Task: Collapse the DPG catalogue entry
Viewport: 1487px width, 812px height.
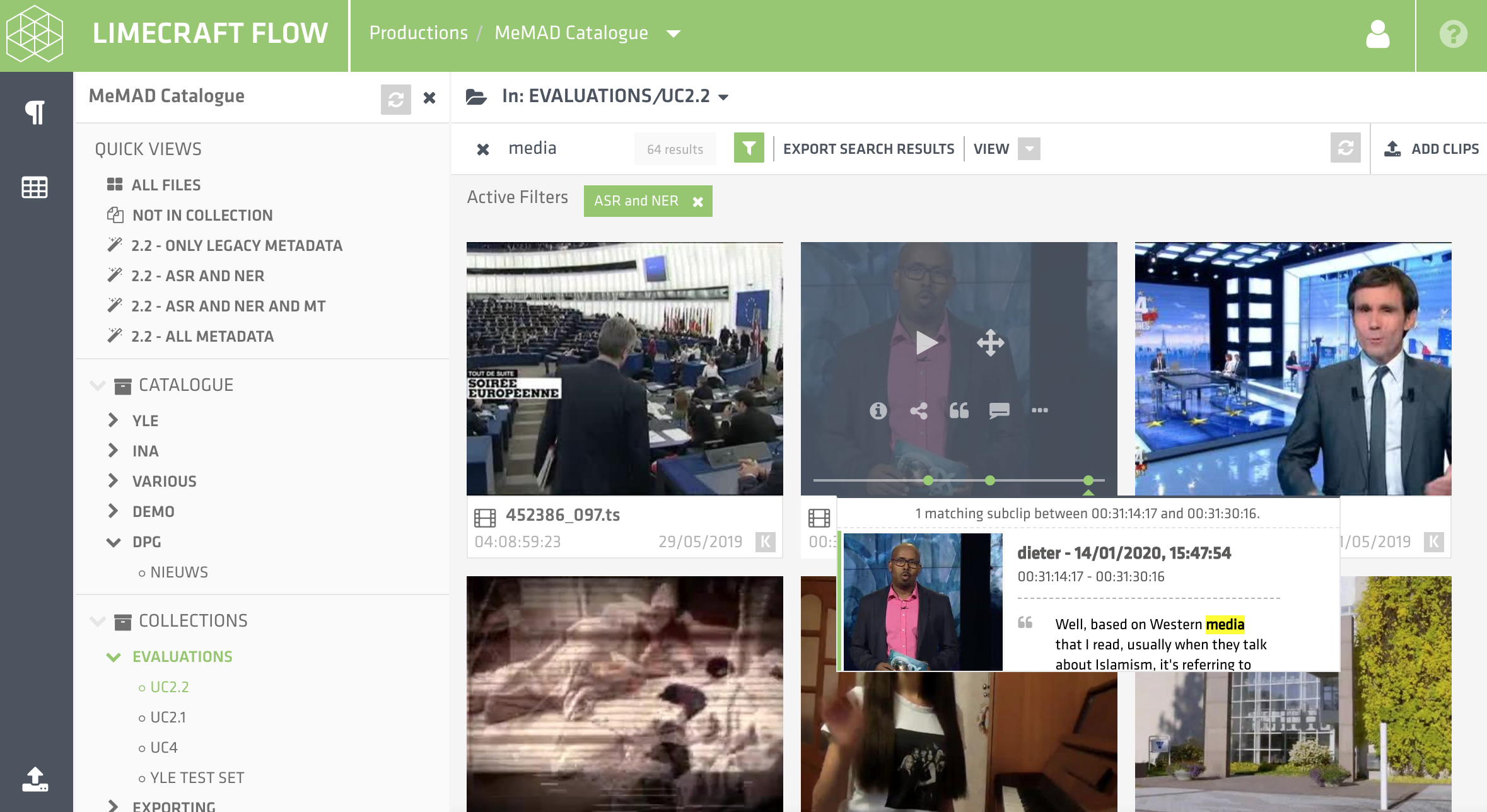Action: [x=114, y=542]
